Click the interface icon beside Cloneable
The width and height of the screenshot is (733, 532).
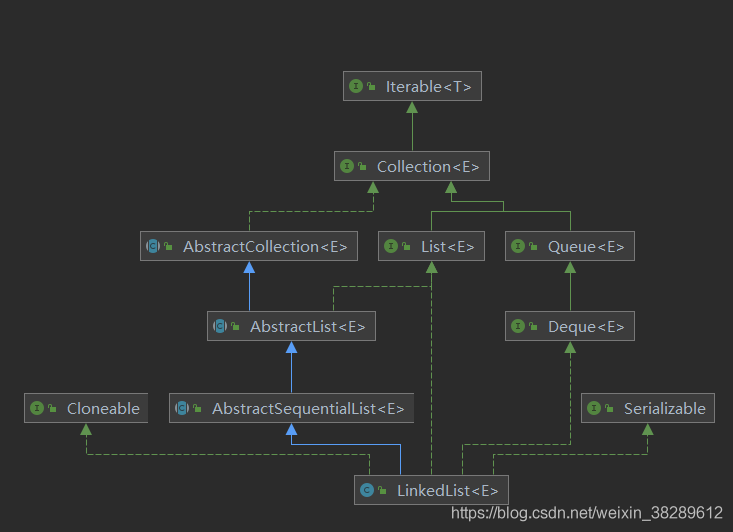tap(37, 408)
